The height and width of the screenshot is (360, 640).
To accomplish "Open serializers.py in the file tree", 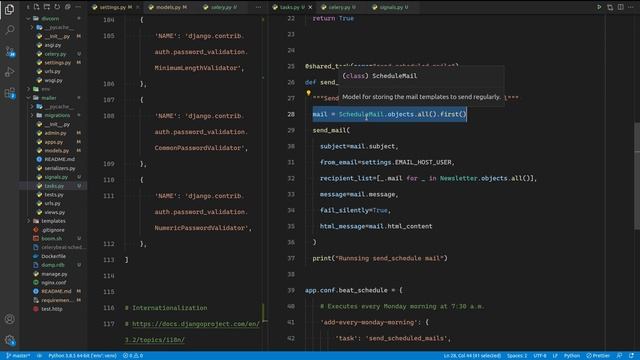I will (x=60, y=168).
